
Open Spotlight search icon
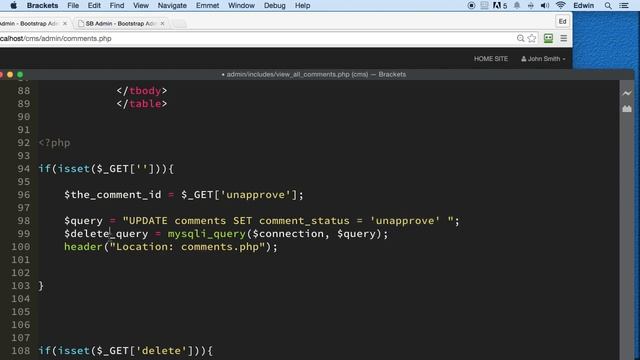pyautogui.click(x=608, y=5)
